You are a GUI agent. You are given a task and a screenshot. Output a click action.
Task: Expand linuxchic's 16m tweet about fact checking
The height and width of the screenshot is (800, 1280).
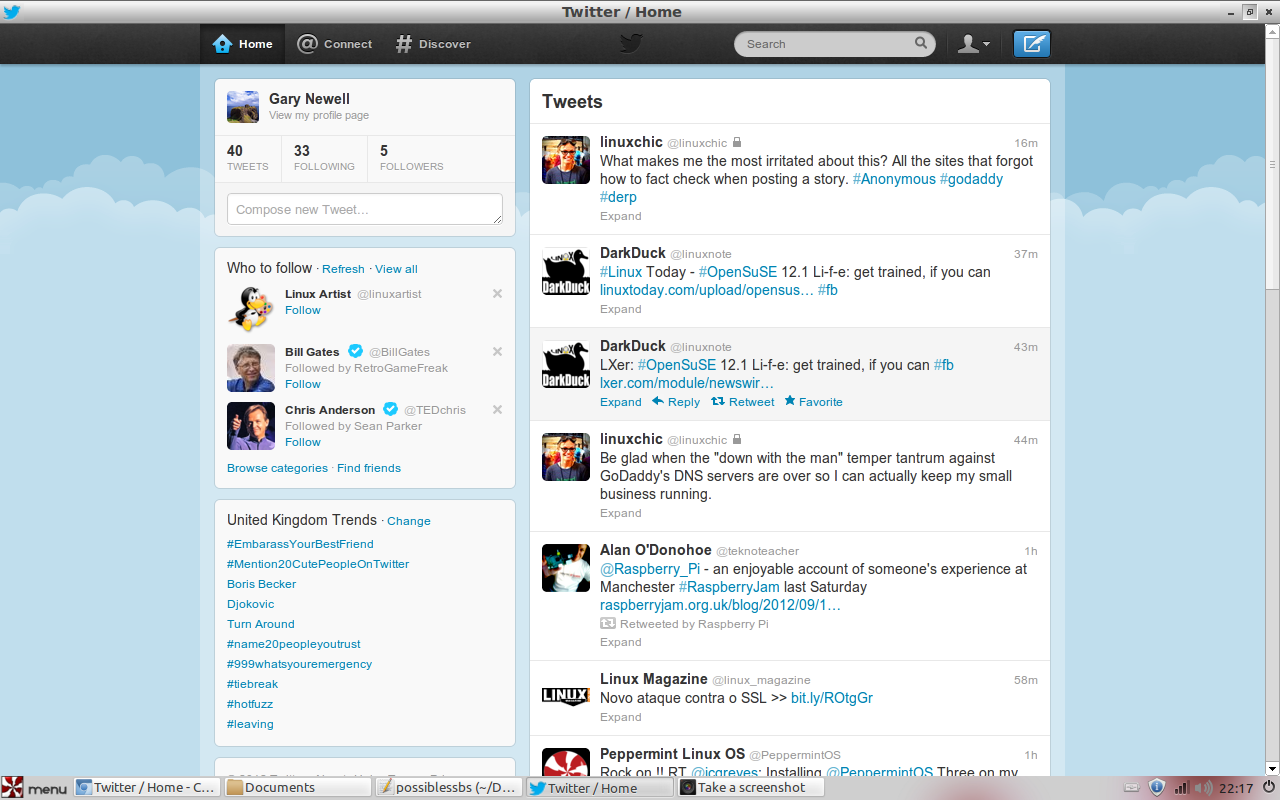tap(621, 216)
